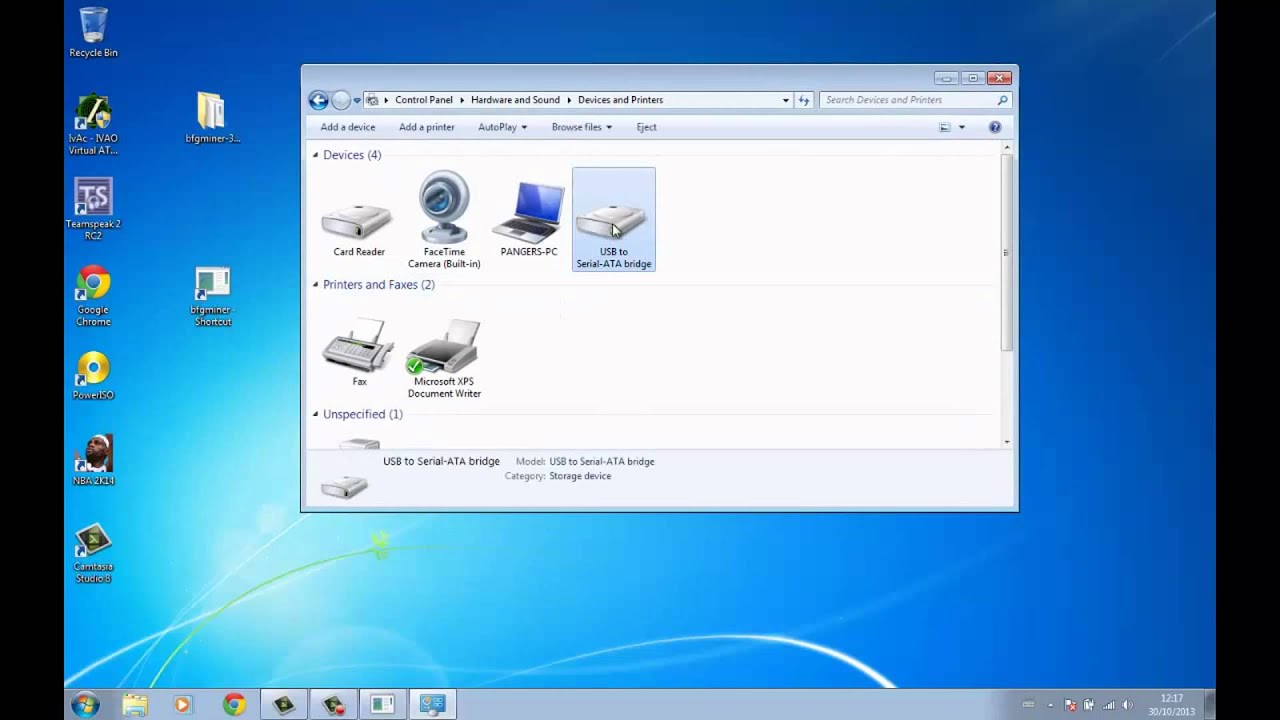Click scrollbar down arrow in device list
The image size is (1280, 720).
click(1007, 441)
